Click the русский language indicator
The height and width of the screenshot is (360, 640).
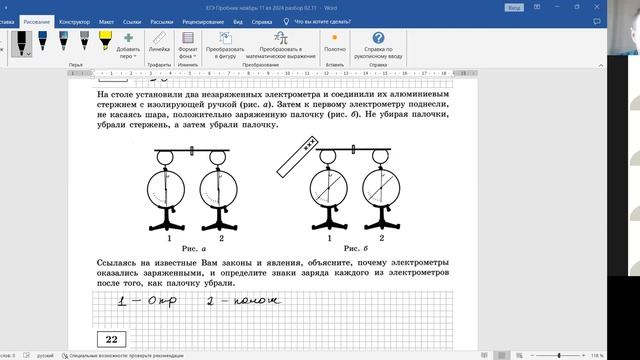click(45, 356)
